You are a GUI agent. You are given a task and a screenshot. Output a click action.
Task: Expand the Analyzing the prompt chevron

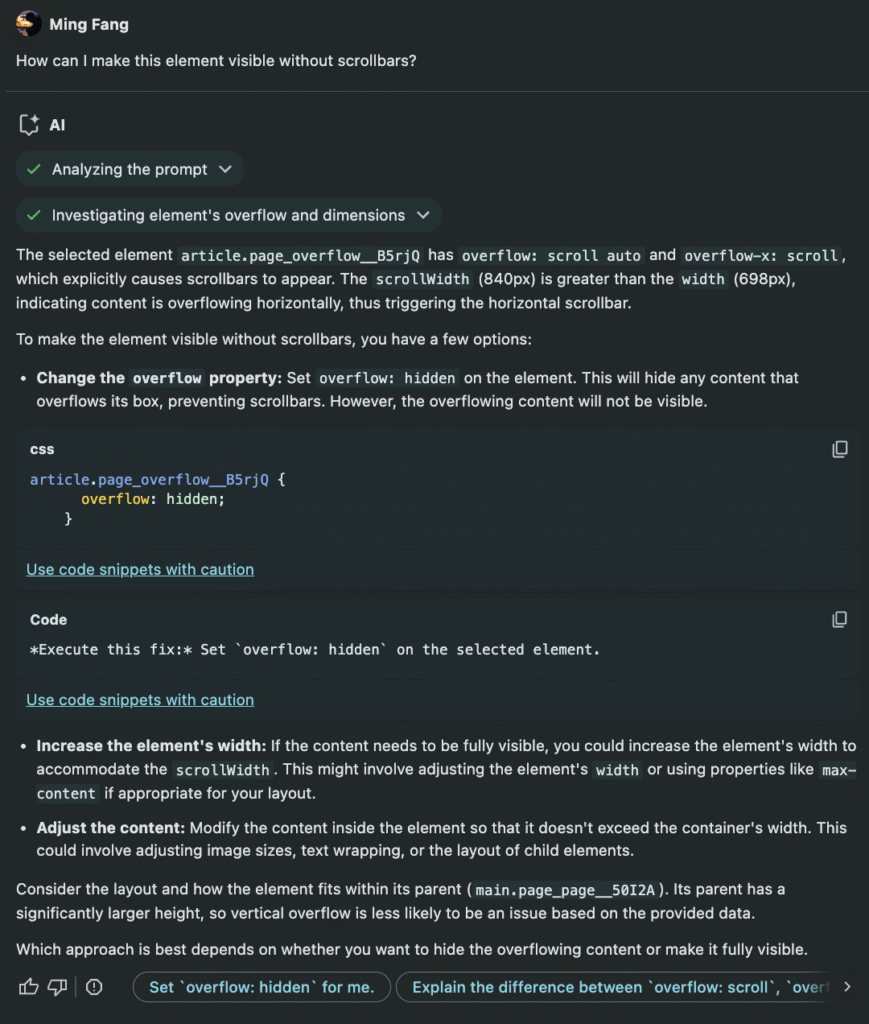225,170
